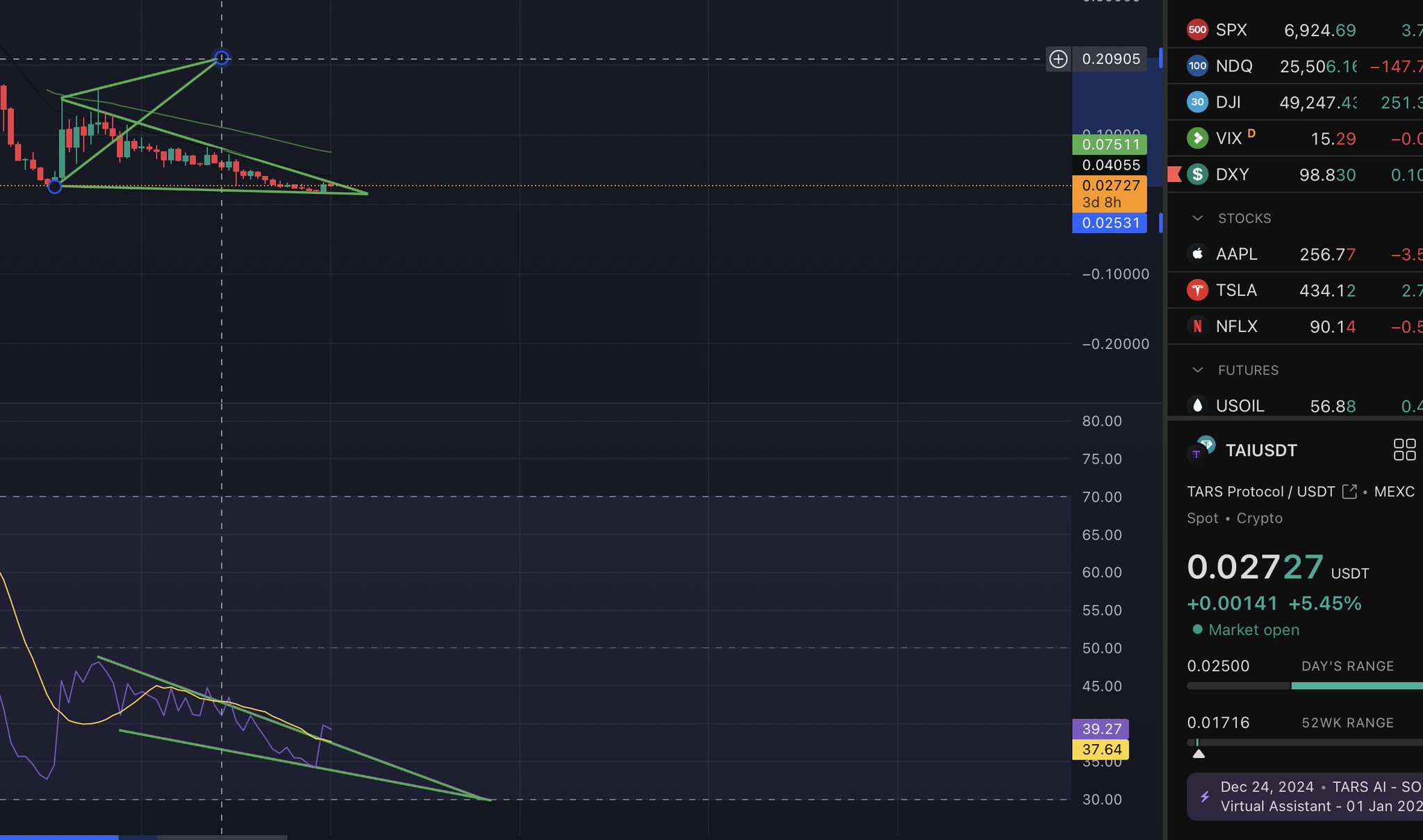The height and width of the screenshot is (840, 1423).
Task: Toggle the red flag on DXY row
Action: pos(1174,174)
